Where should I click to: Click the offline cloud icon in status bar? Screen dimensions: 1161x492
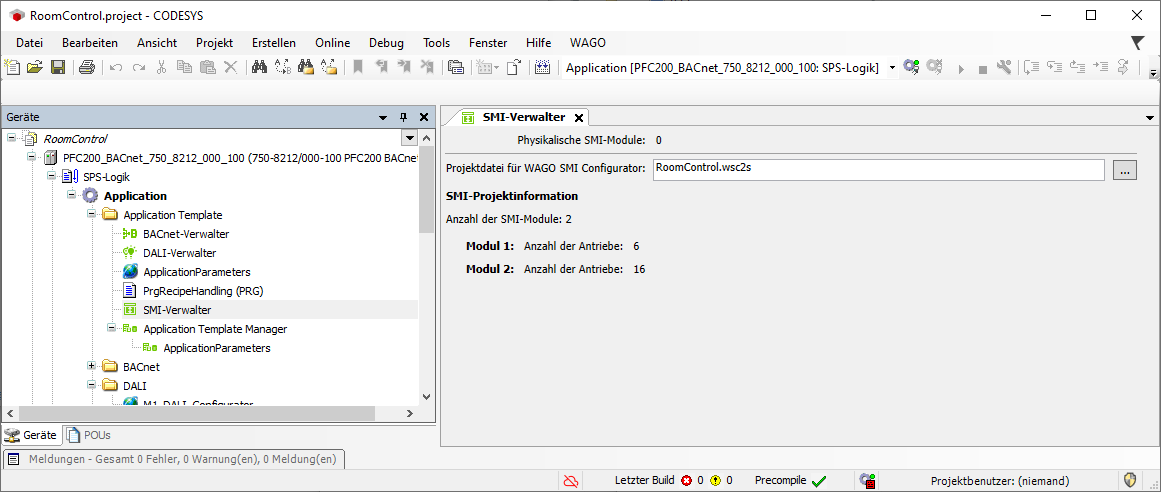click(570, 481)
